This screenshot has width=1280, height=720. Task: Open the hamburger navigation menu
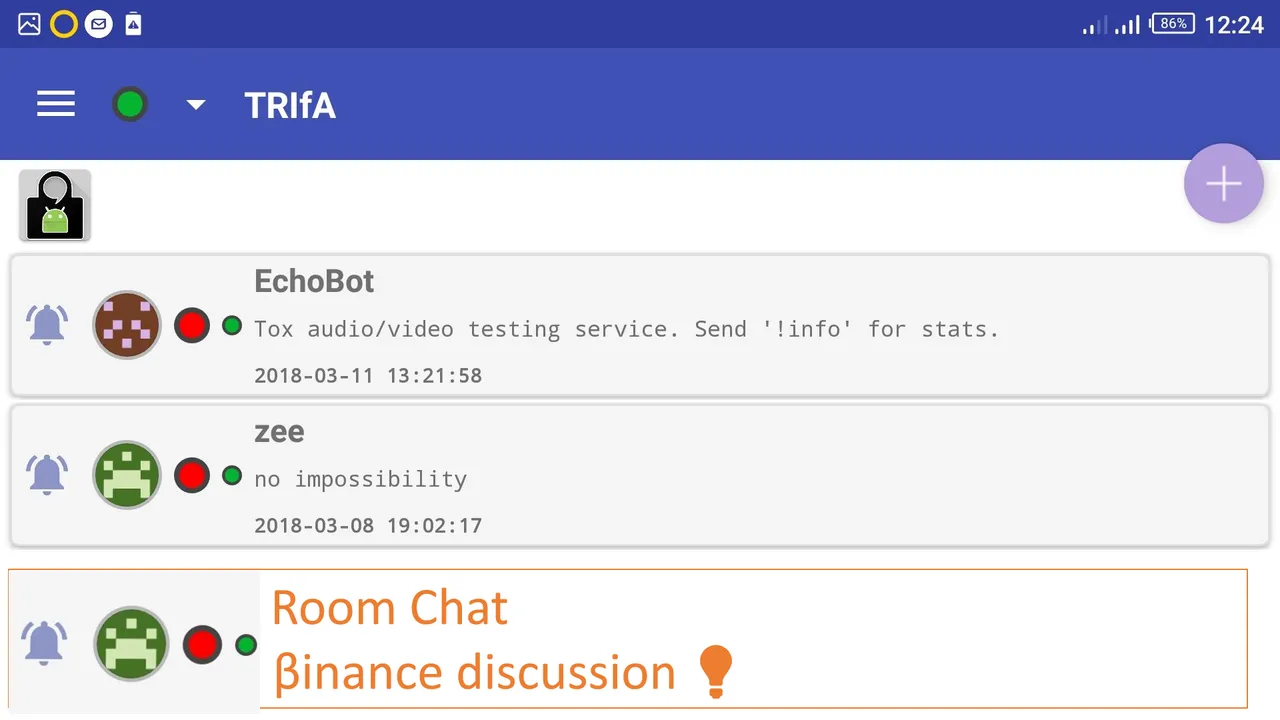click(x=56, y=104)
